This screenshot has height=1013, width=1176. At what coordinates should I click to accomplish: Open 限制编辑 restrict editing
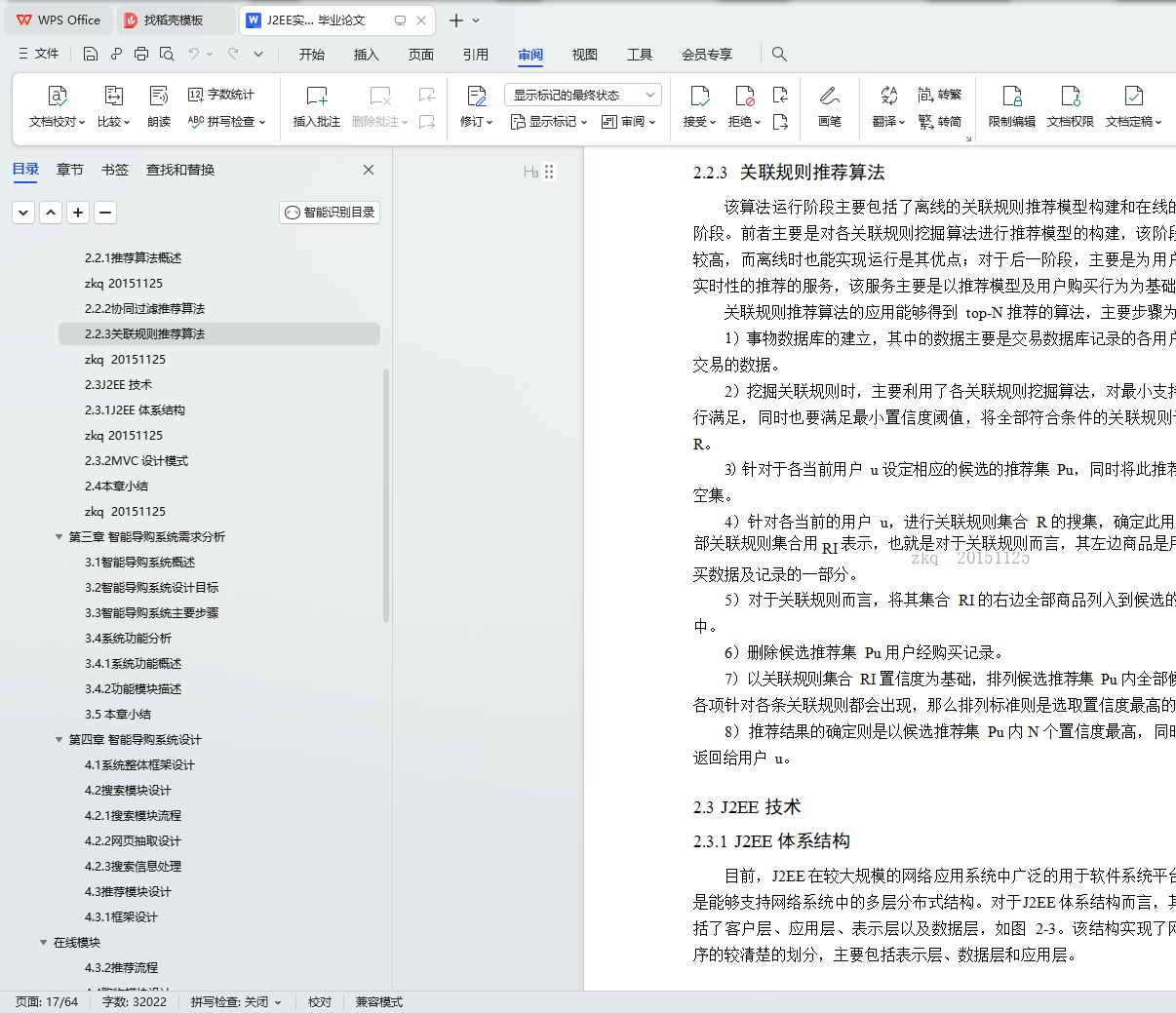point(1012,106)
